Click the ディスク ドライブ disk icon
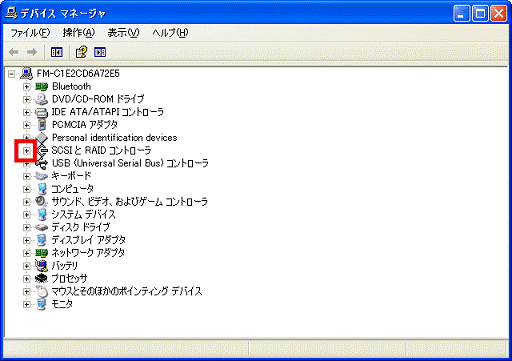Screen dimensions: 512x361 [42, 228]
